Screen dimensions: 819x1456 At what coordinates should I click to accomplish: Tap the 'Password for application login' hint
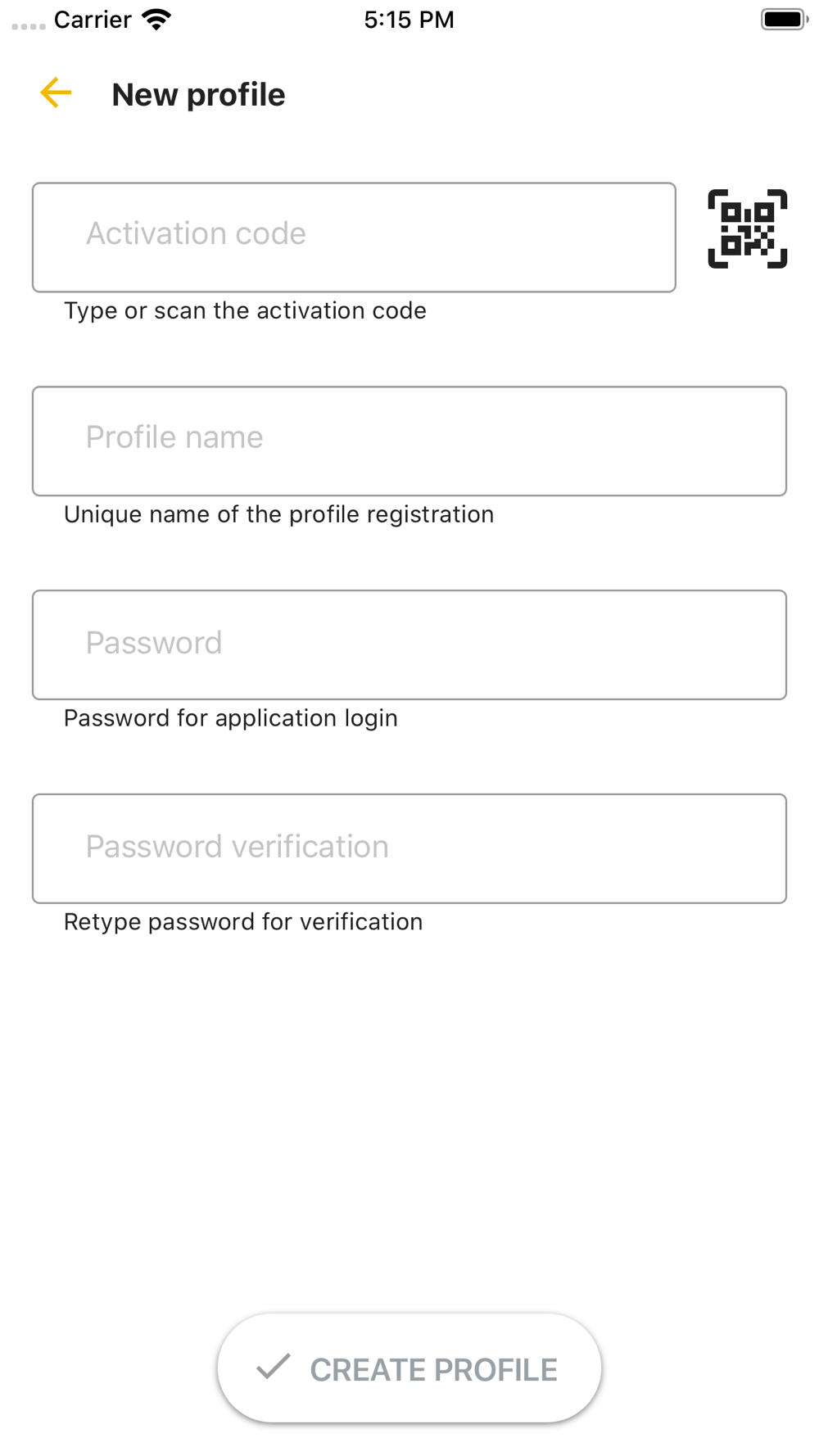pos(231,718)
